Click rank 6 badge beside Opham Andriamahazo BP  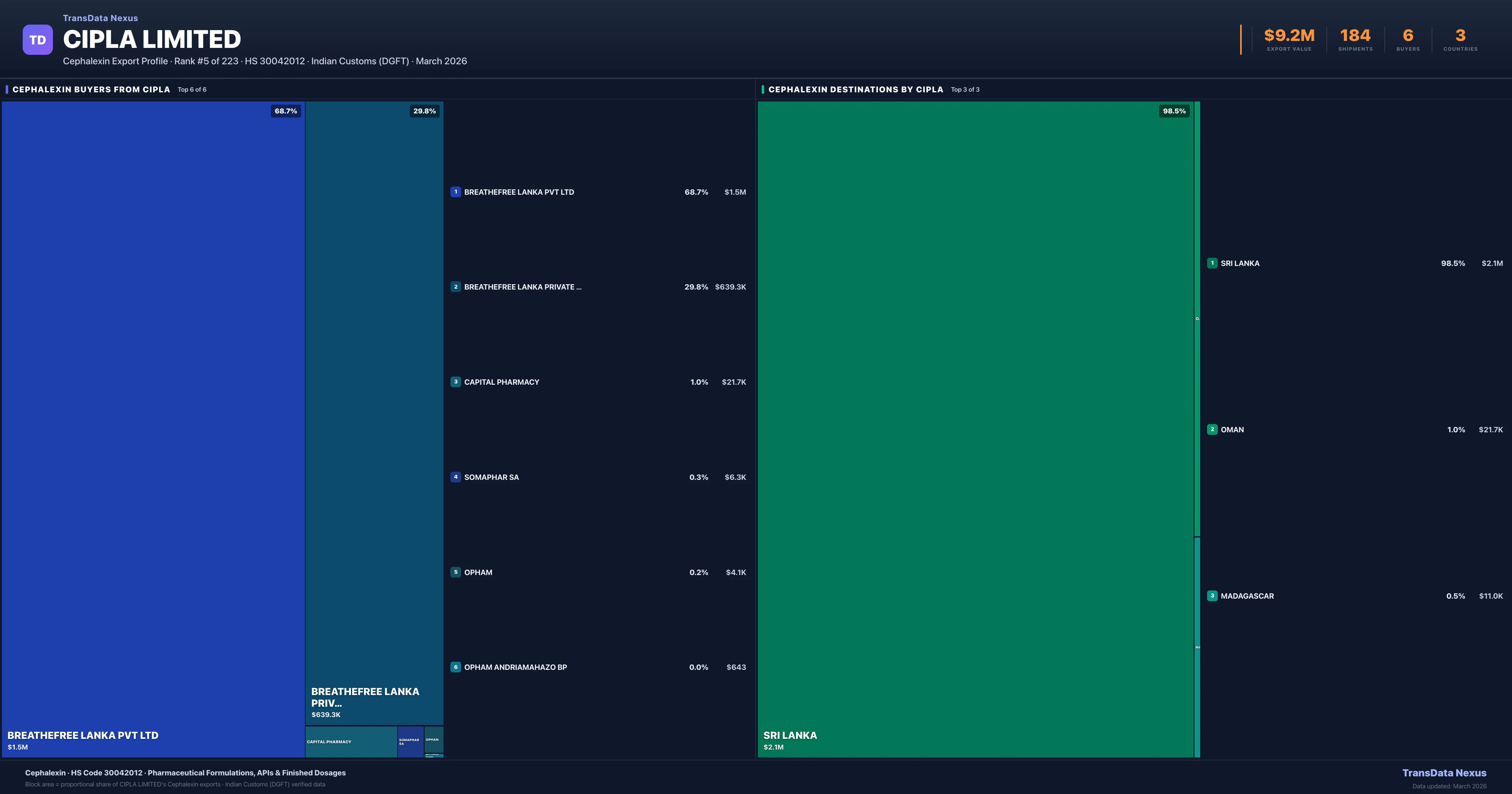point(455,667)
